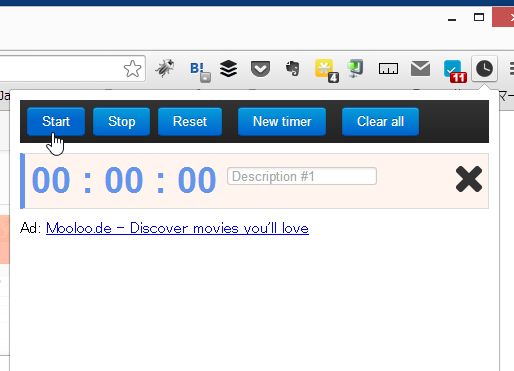Start the timer

56,122
